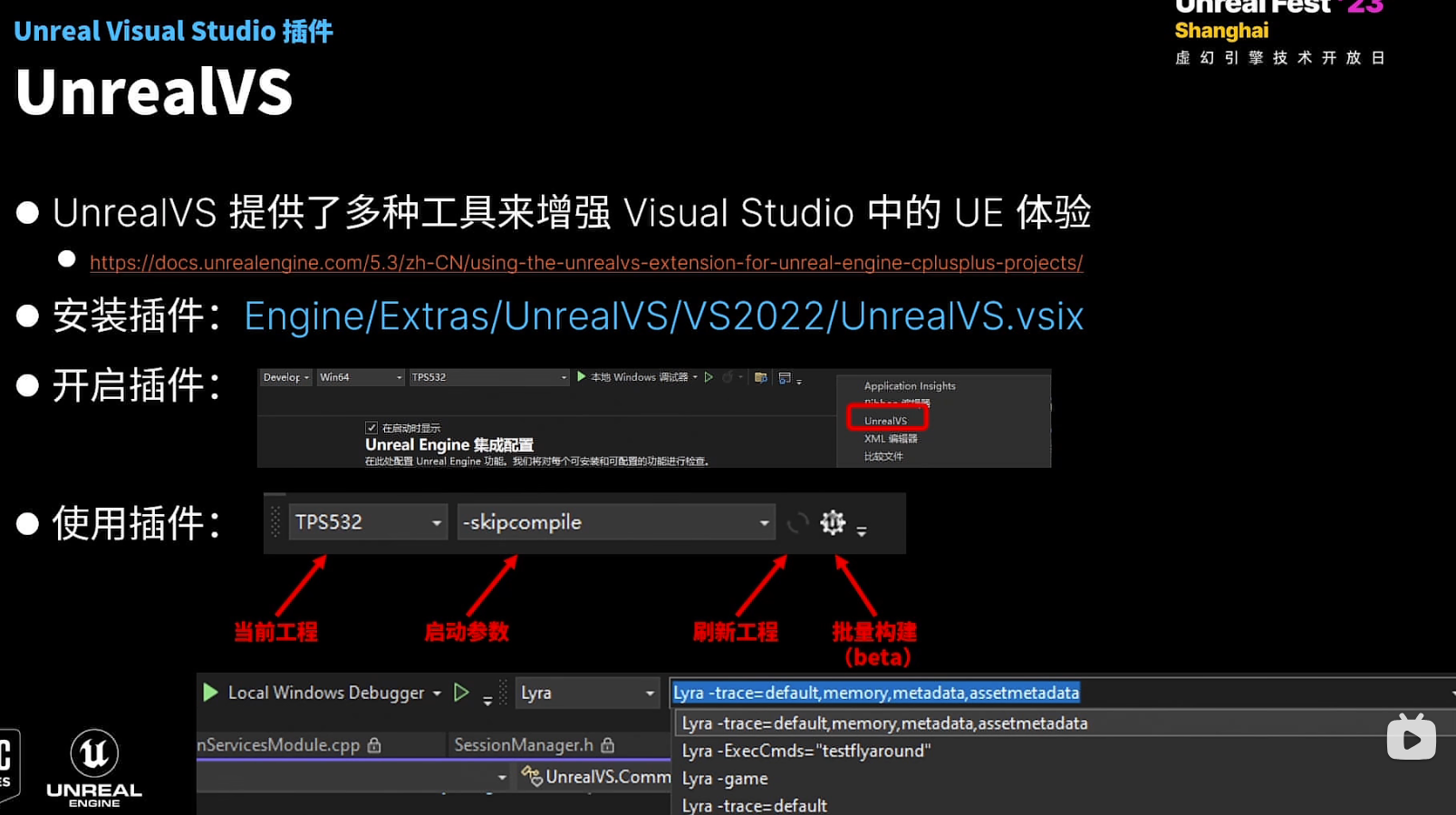Image resolution: width=1456 pixels, height=815 pixels.
Task: Click the window layout icon in top toolbar
Action: click(x=785, y=377)
